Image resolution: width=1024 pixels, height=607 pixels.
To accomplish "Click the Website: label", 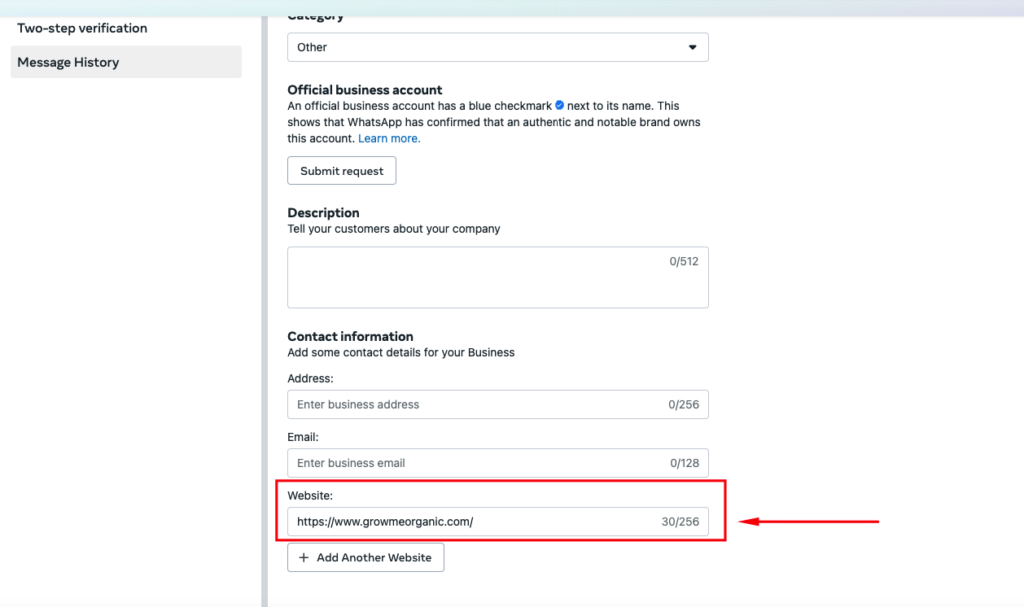I will (310, 495).
